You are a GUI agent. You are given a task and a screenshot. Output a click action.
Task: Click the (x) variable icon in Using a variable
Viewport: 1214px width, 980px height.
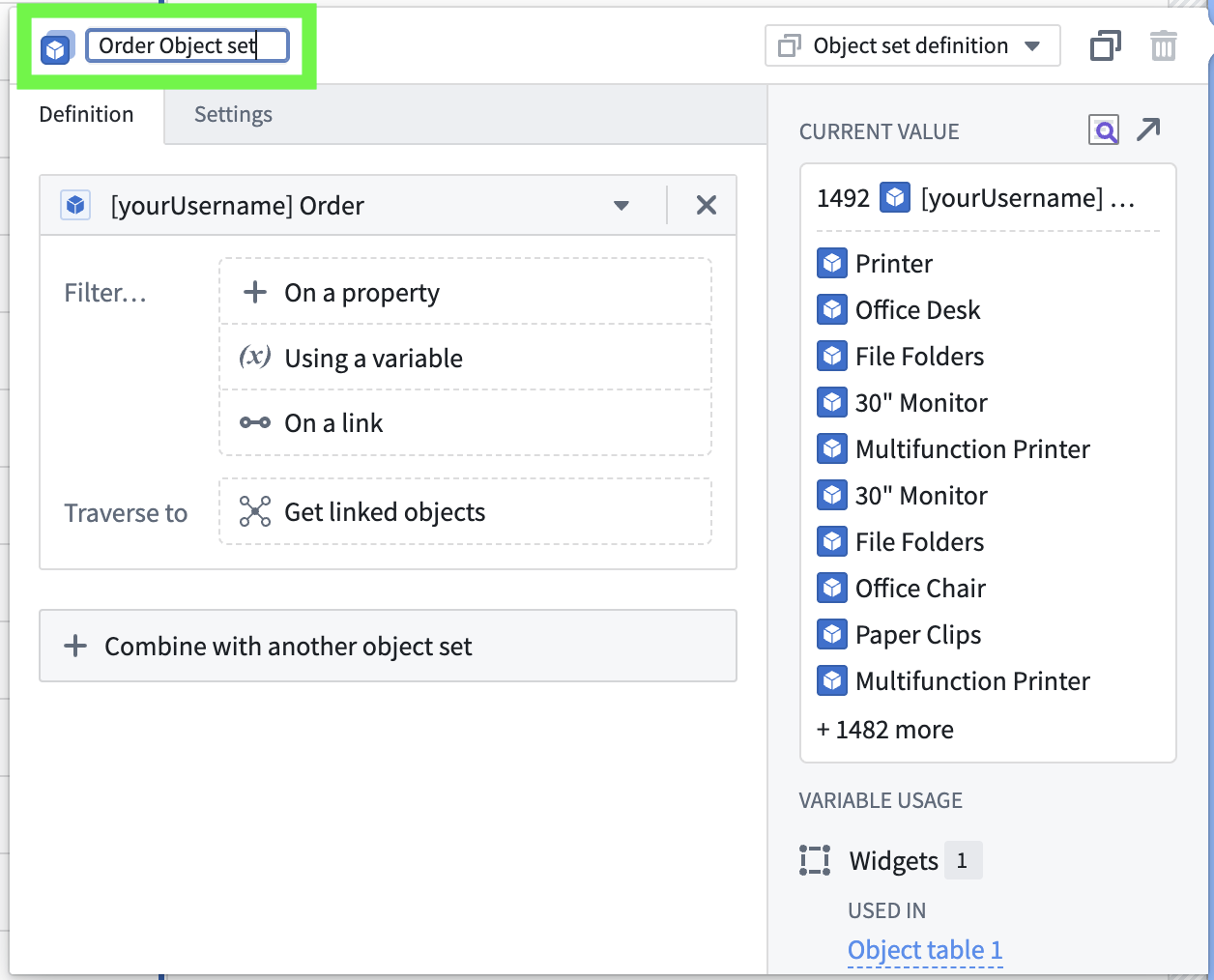[x=254, y=357]
